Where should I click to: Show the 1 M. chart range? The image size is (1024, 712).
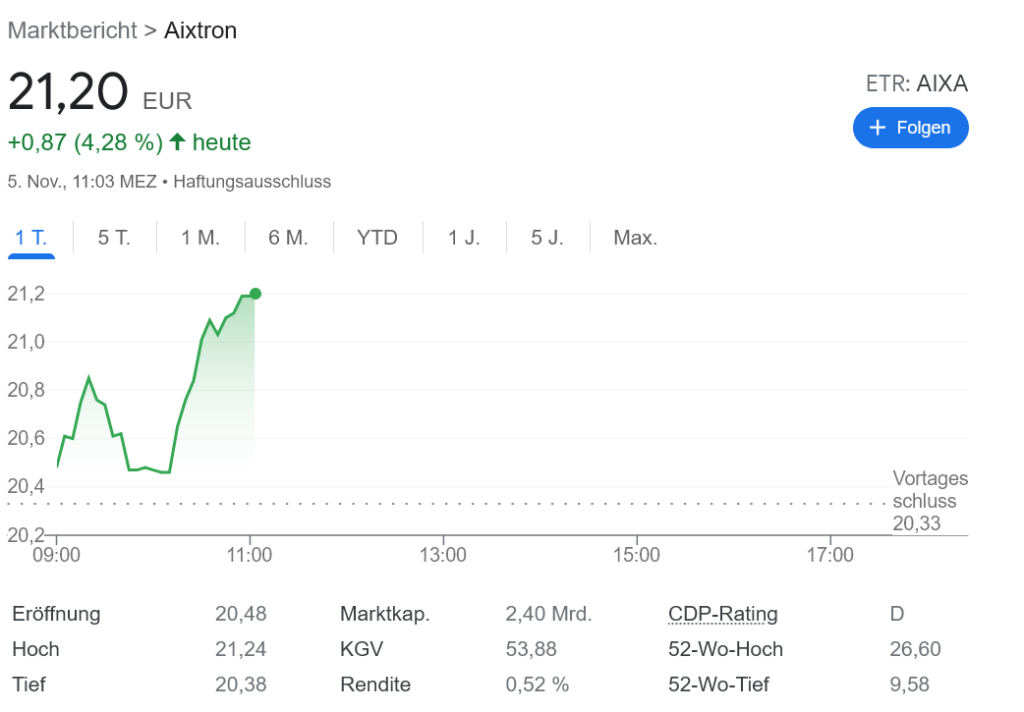pyautogui.click(x=200, y=238)
